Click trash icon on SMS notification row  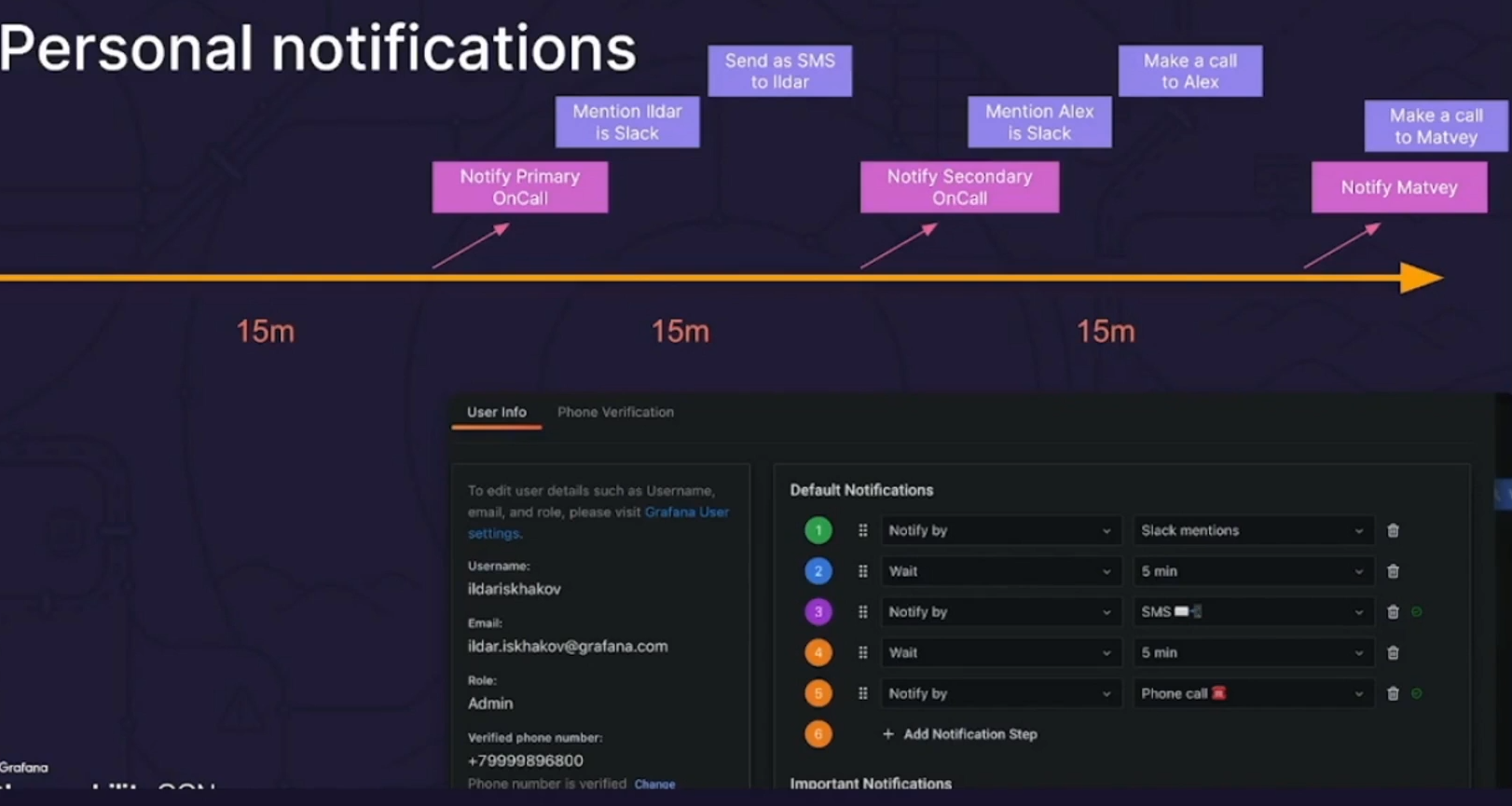click(x=1393, y=612)
